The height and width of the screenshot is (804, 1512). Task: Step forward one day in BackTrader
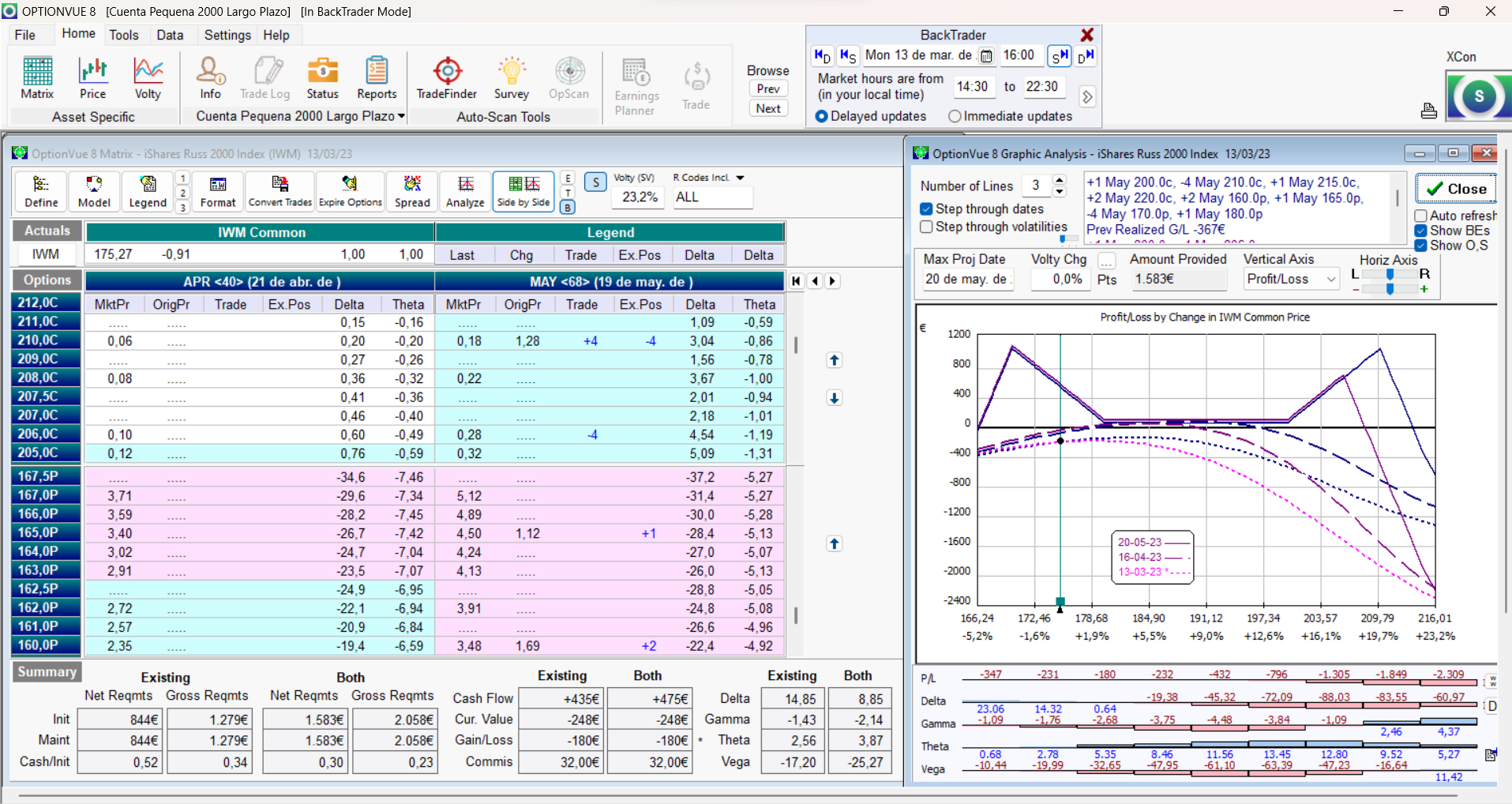(1086, 56)
